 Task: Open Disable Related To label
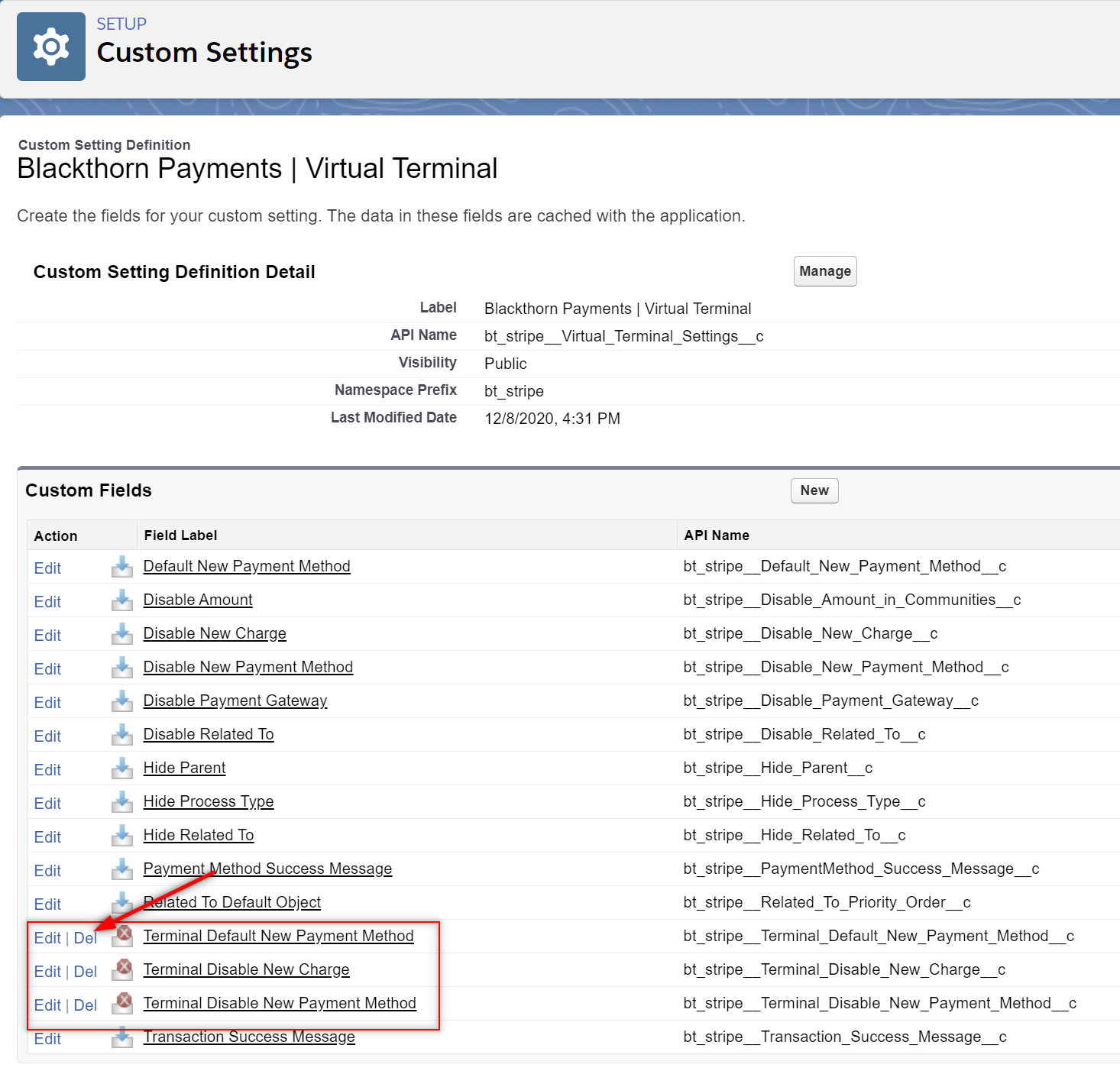(x=209, y=734)
